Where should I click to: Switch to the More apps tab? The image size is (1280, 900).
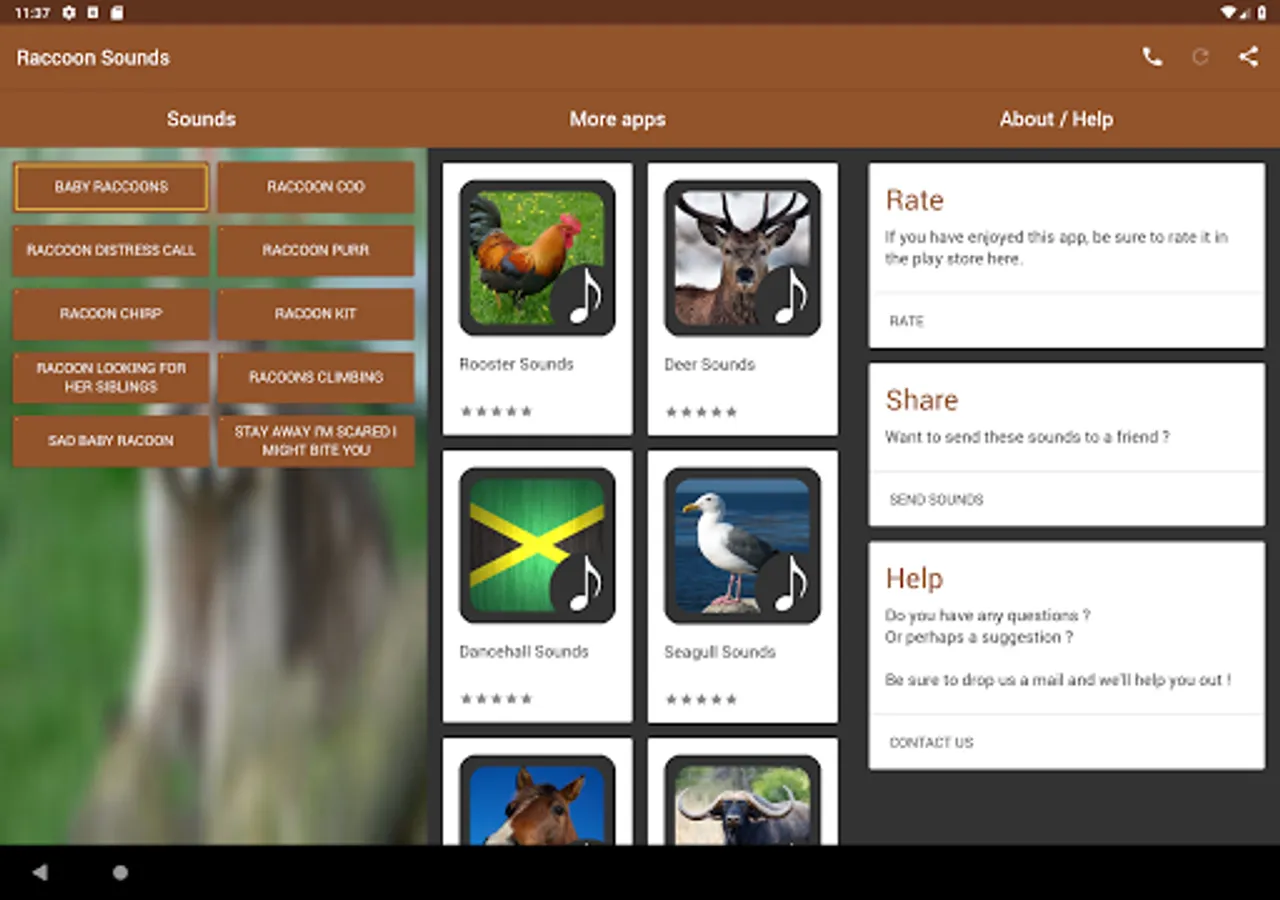617,119
